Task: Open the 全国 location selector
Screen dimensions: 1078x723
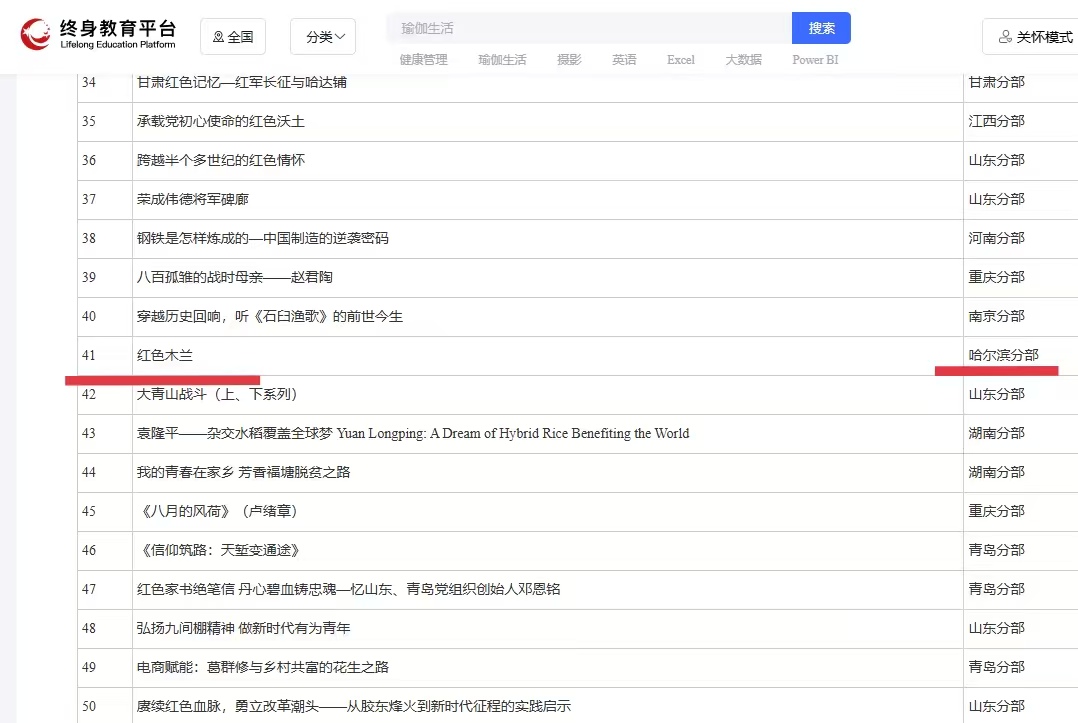Action: click(233, 37)
